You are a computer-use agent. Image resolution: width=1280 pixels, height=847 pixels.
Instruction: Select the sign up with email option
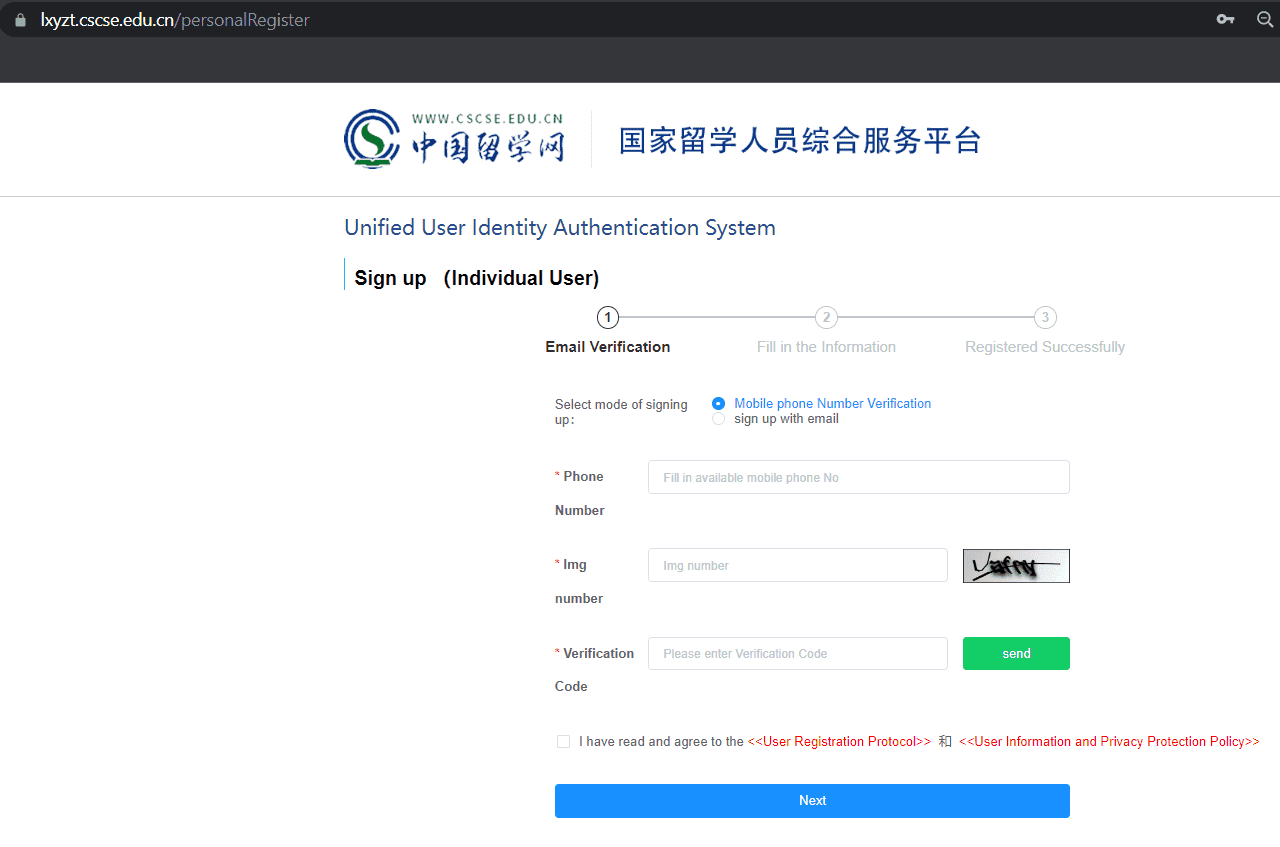[718, 418]
